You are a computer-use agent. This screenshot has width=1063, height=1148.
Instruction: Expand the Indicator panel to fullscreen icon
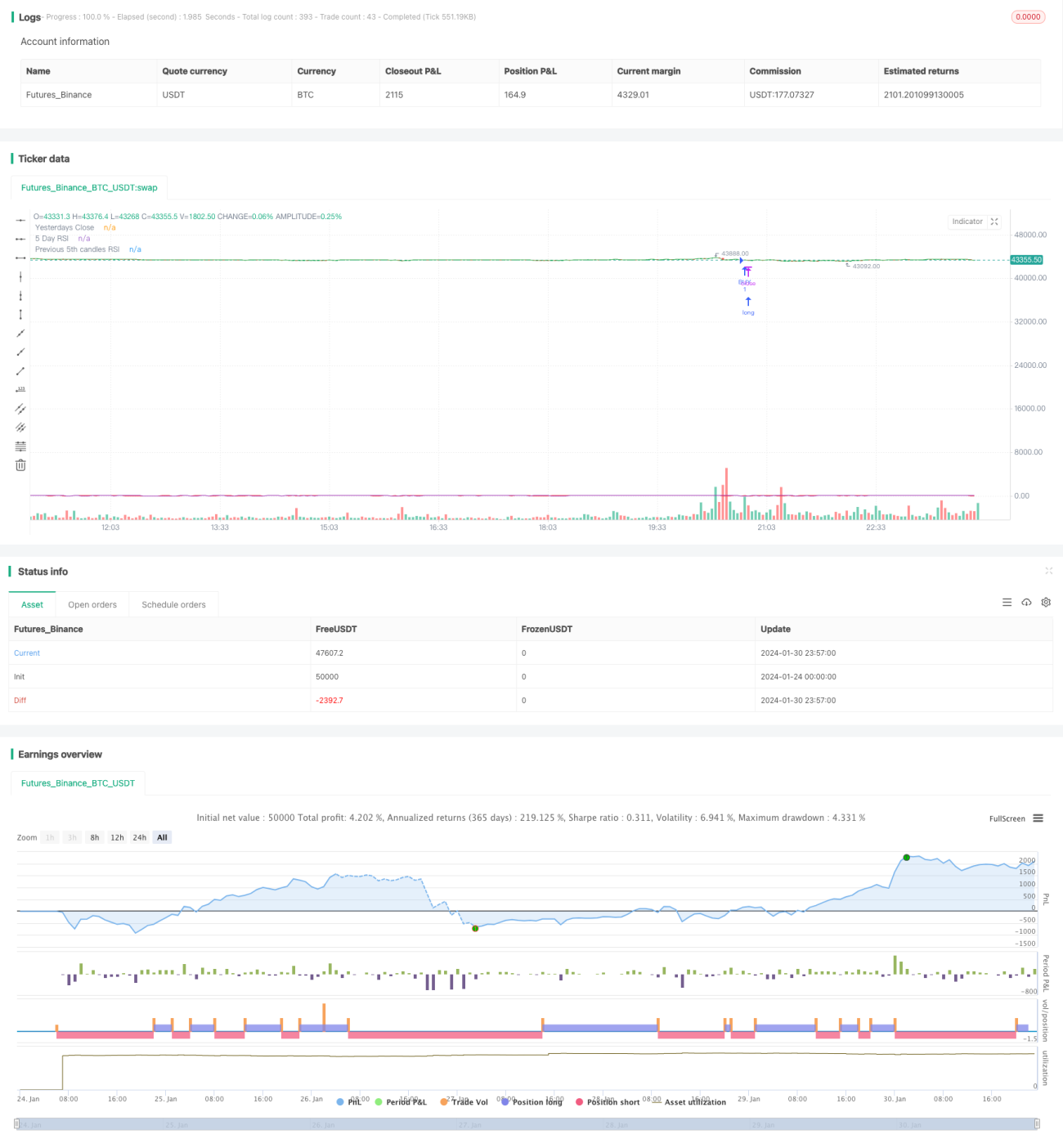[x=994, y=222]
